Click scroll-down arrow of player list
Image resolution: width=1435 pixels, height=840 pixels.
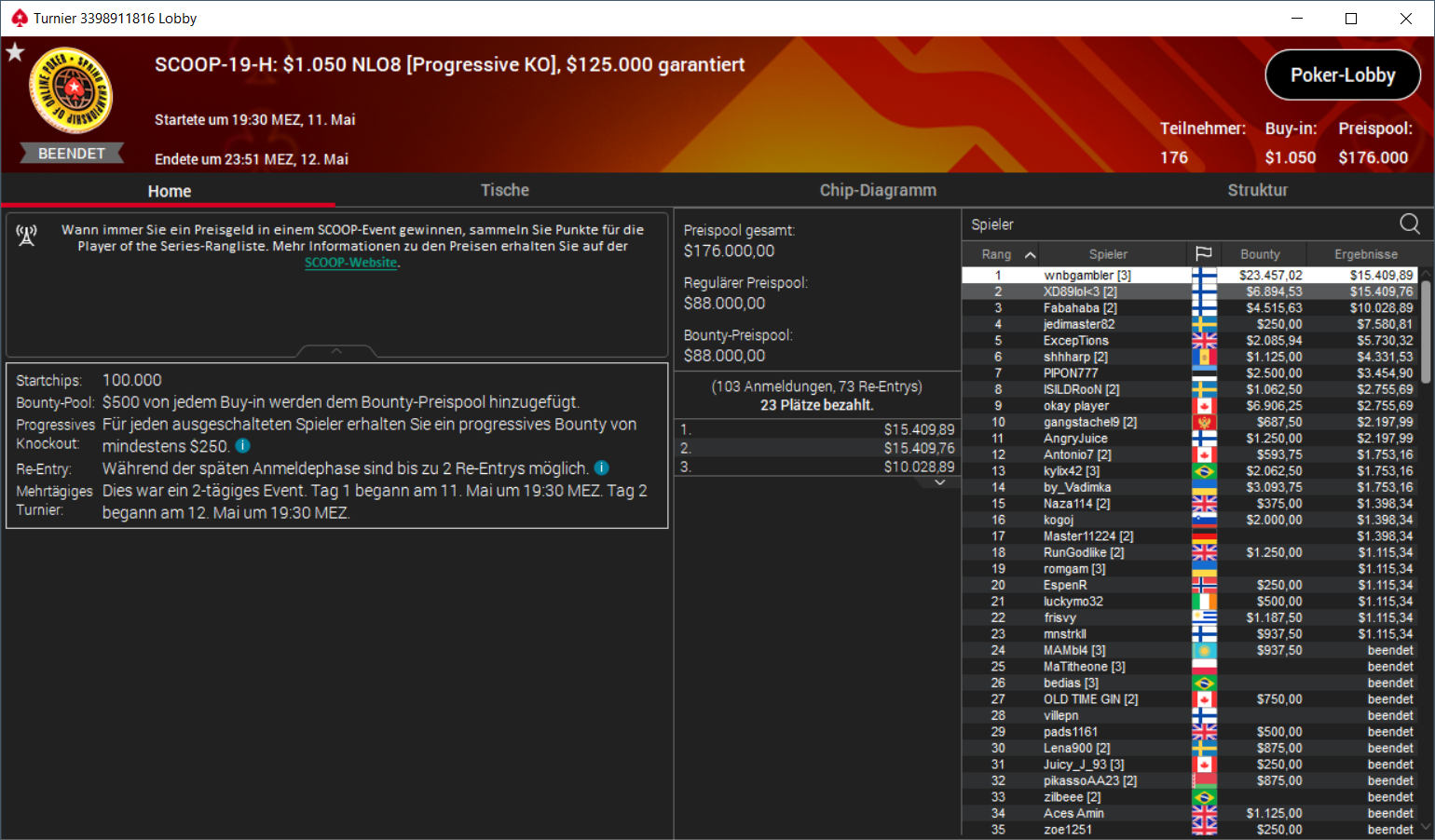1426,827
